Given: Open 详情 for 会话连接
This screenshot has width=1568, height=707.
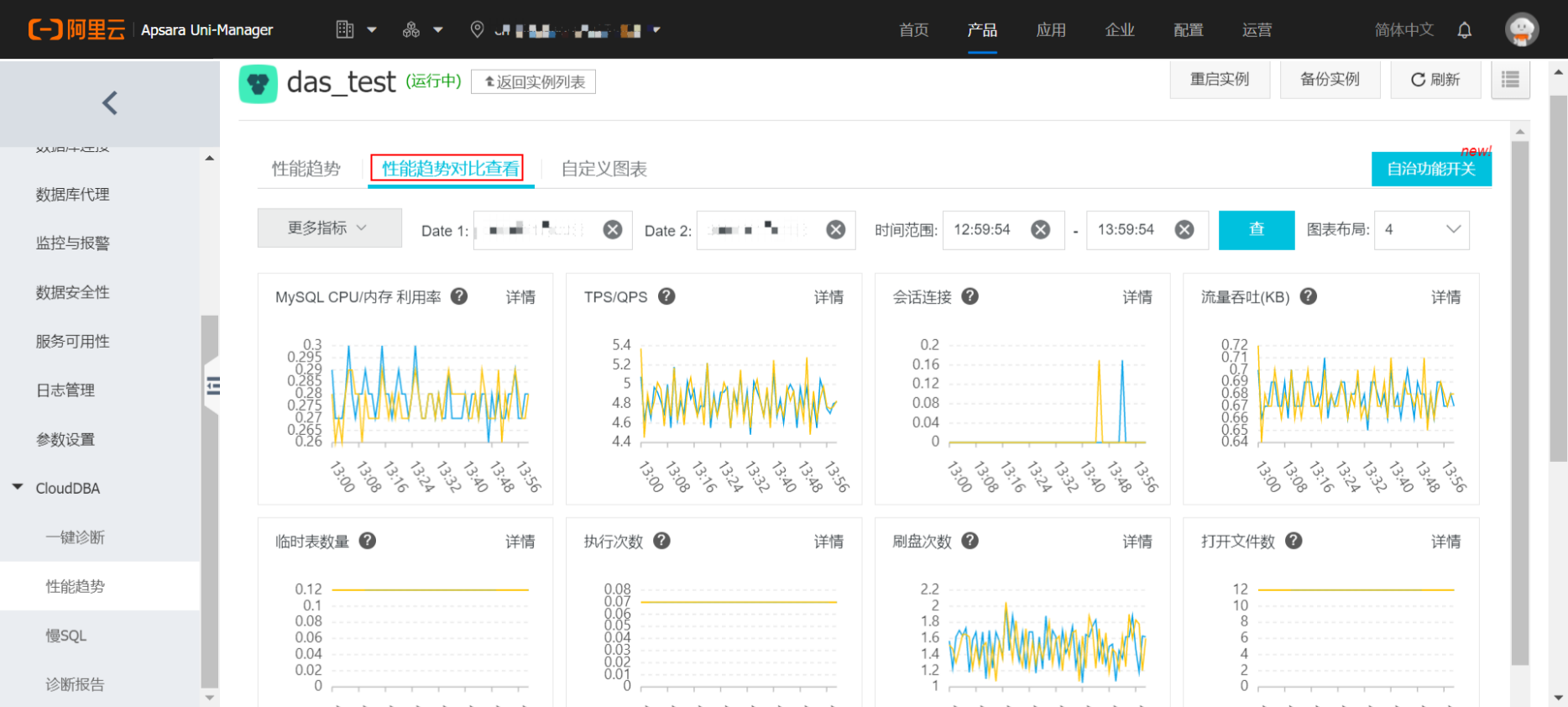Looking at the screenshot, I should click(x=1137, y=297).
